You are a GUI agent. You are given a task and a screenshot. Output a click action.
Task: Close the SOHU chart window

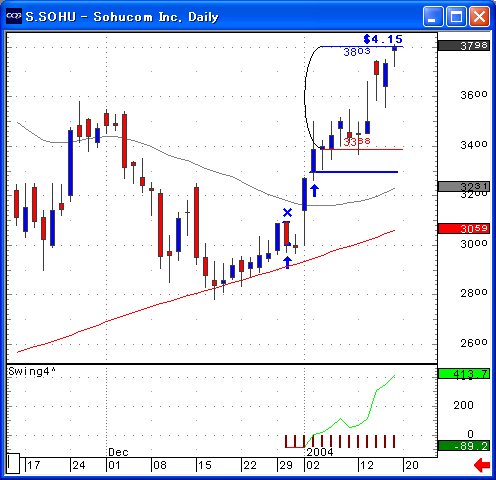[x=479, y=16]
